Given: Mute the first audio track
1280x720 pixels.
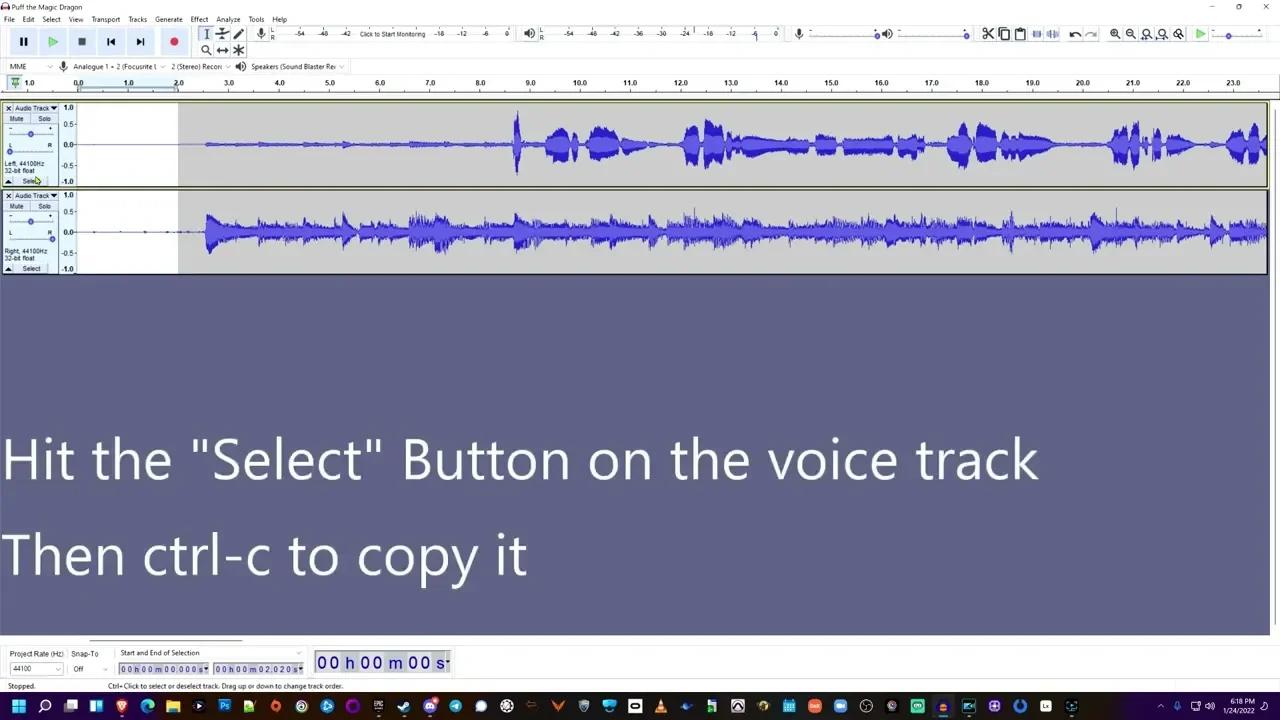Looking at the screenshot, I should point(17,119).
